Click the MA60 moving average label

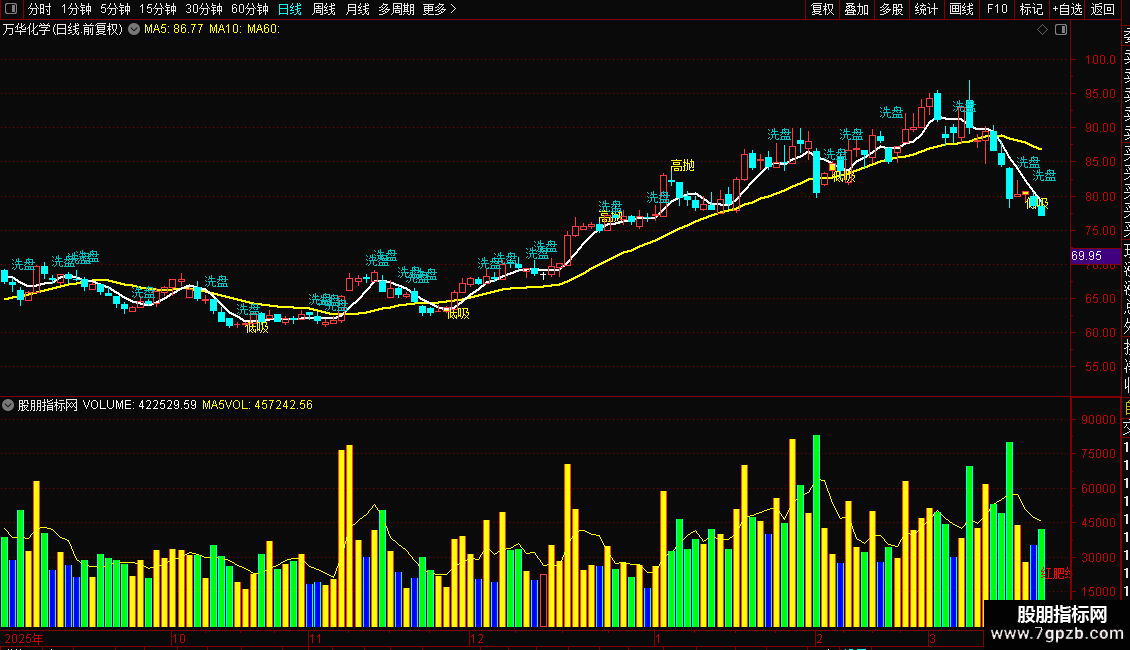click(263, 30)
